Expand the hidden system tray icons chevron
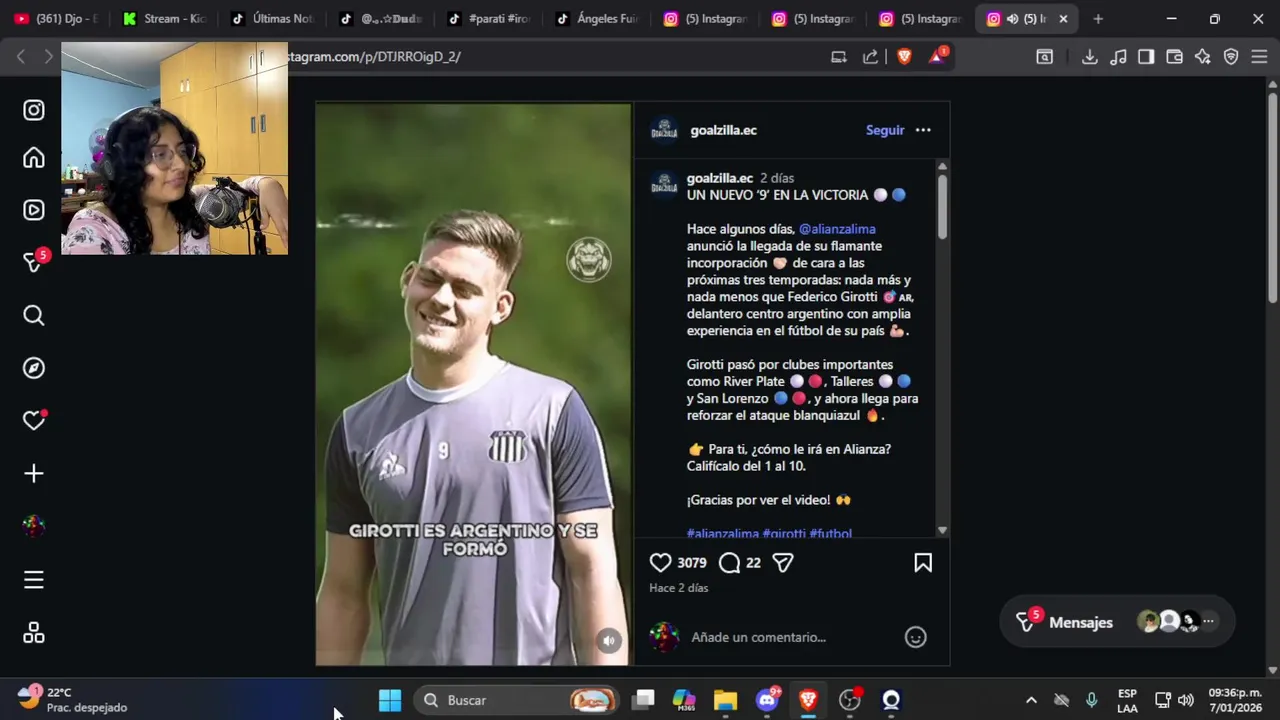 click(1031, 700)
